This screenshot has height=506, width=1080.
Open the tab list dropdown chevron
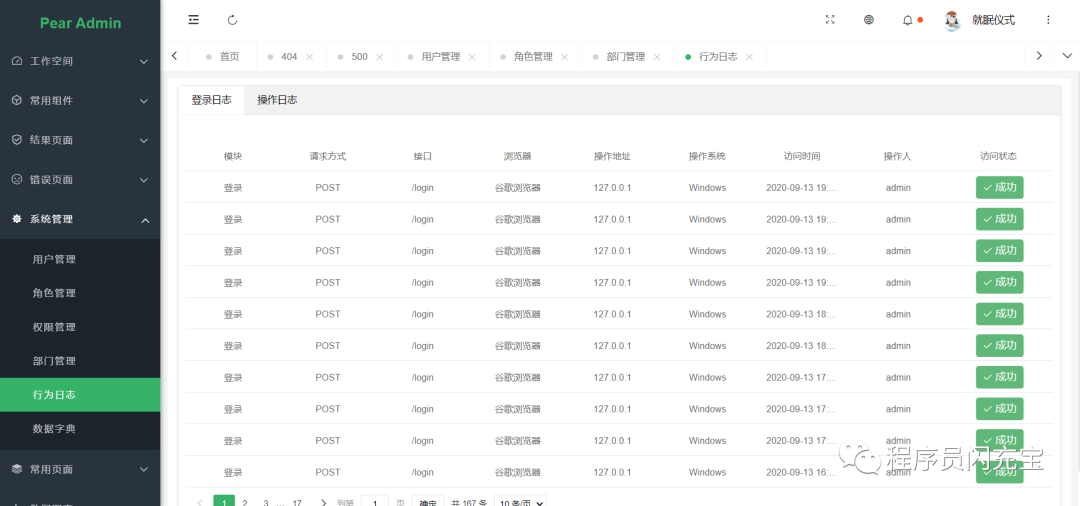pos(1066,56)
